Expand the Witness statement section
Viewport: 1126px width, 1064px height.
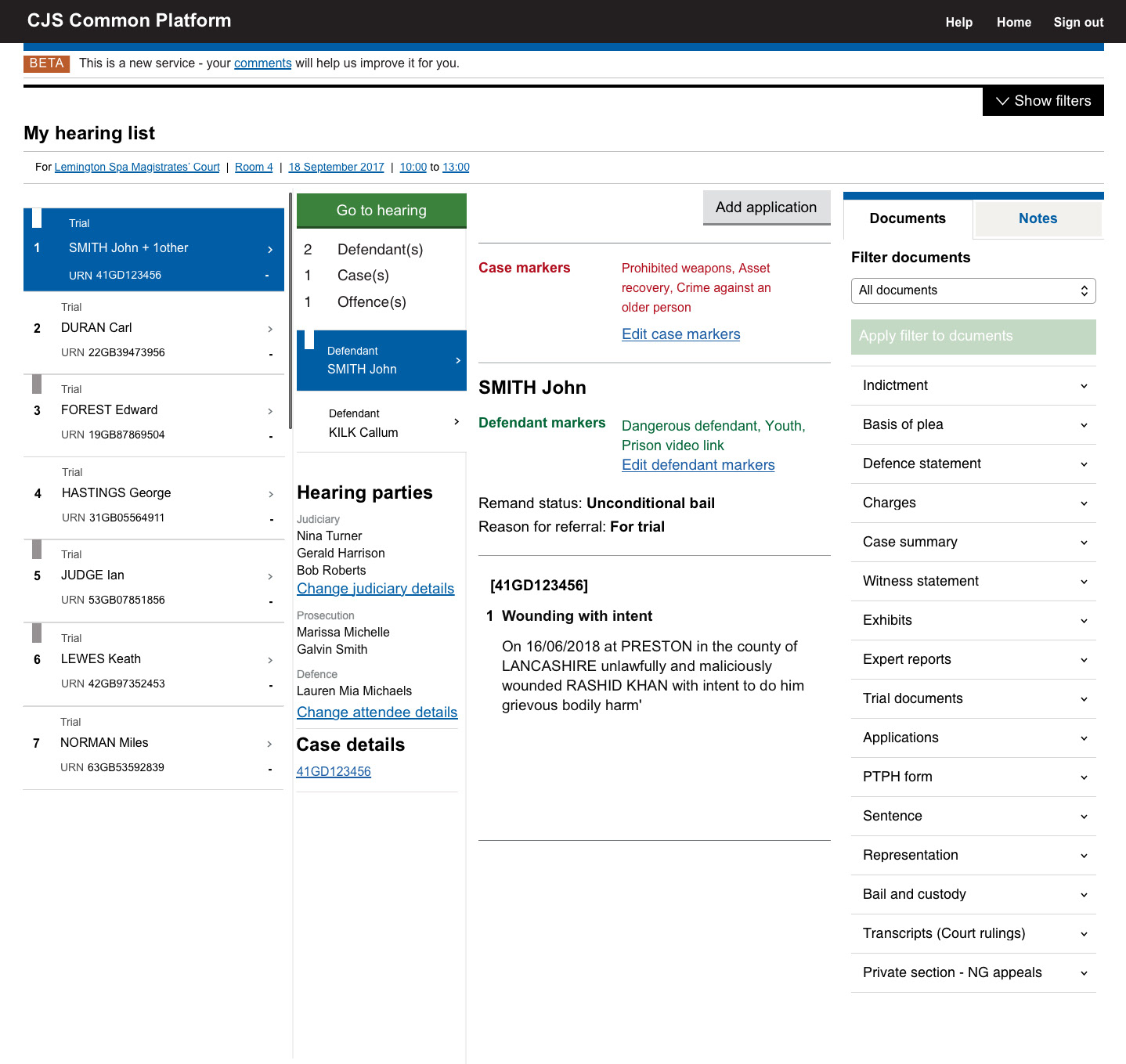973,581
